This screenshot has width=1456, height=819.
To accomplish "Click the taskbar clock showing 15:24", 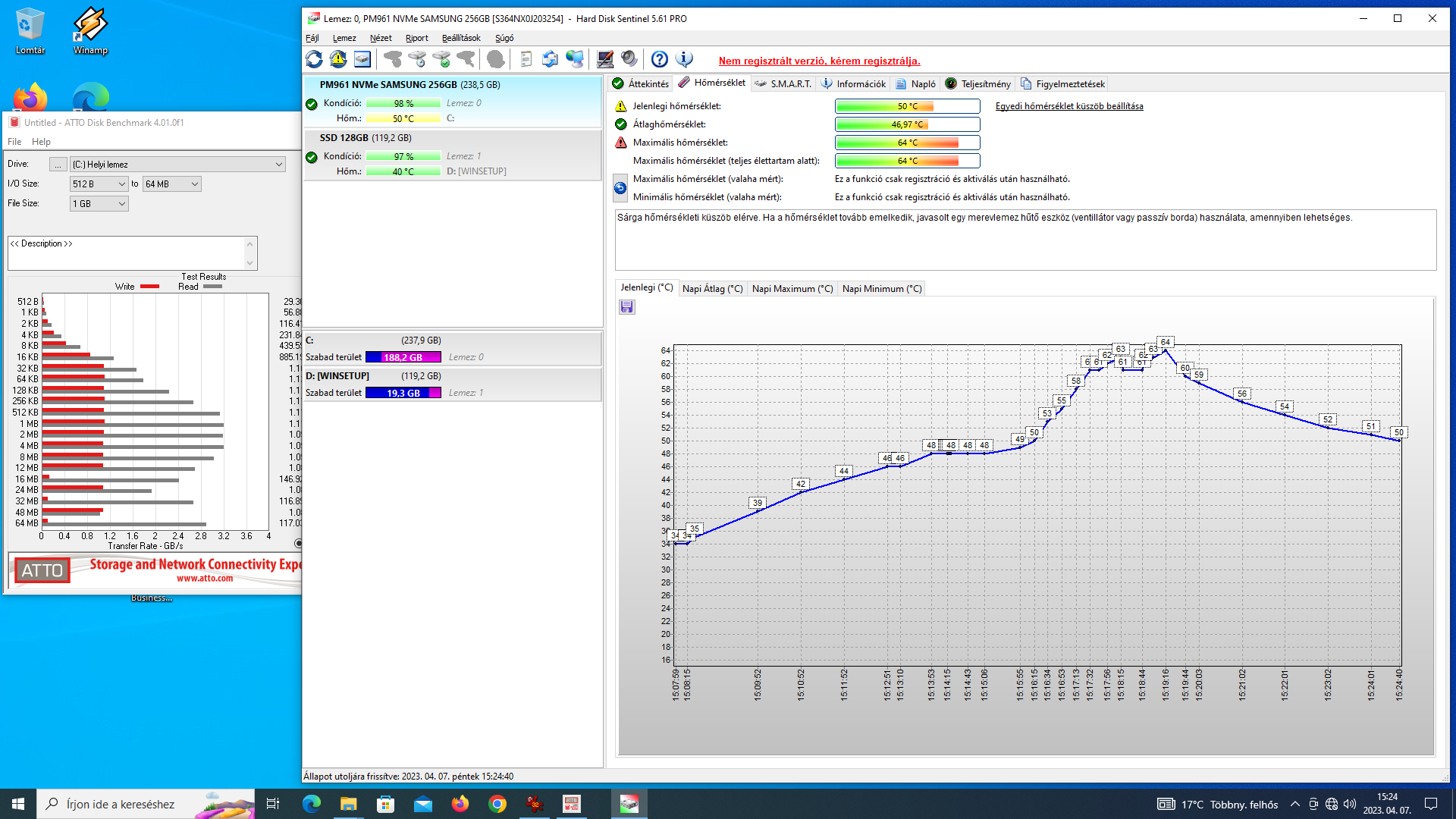I will click(x=1387, y=804).
